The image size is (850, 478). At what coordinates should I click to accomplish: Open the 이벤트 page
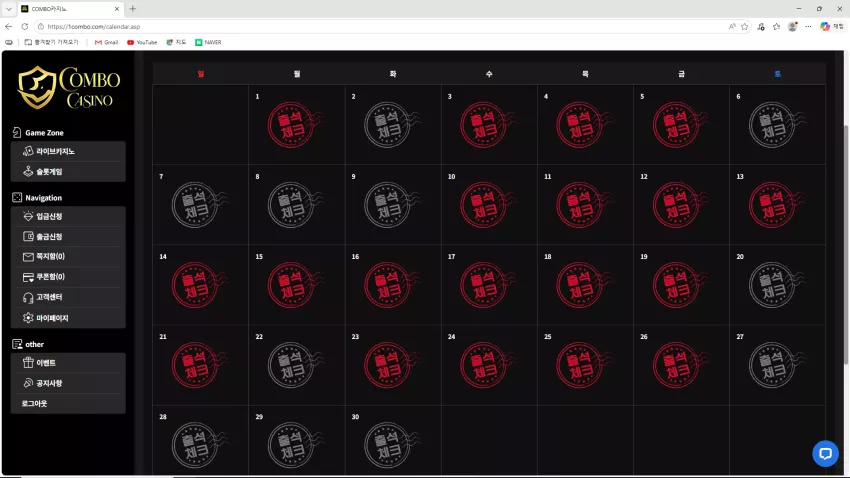(x=68, y=363)
